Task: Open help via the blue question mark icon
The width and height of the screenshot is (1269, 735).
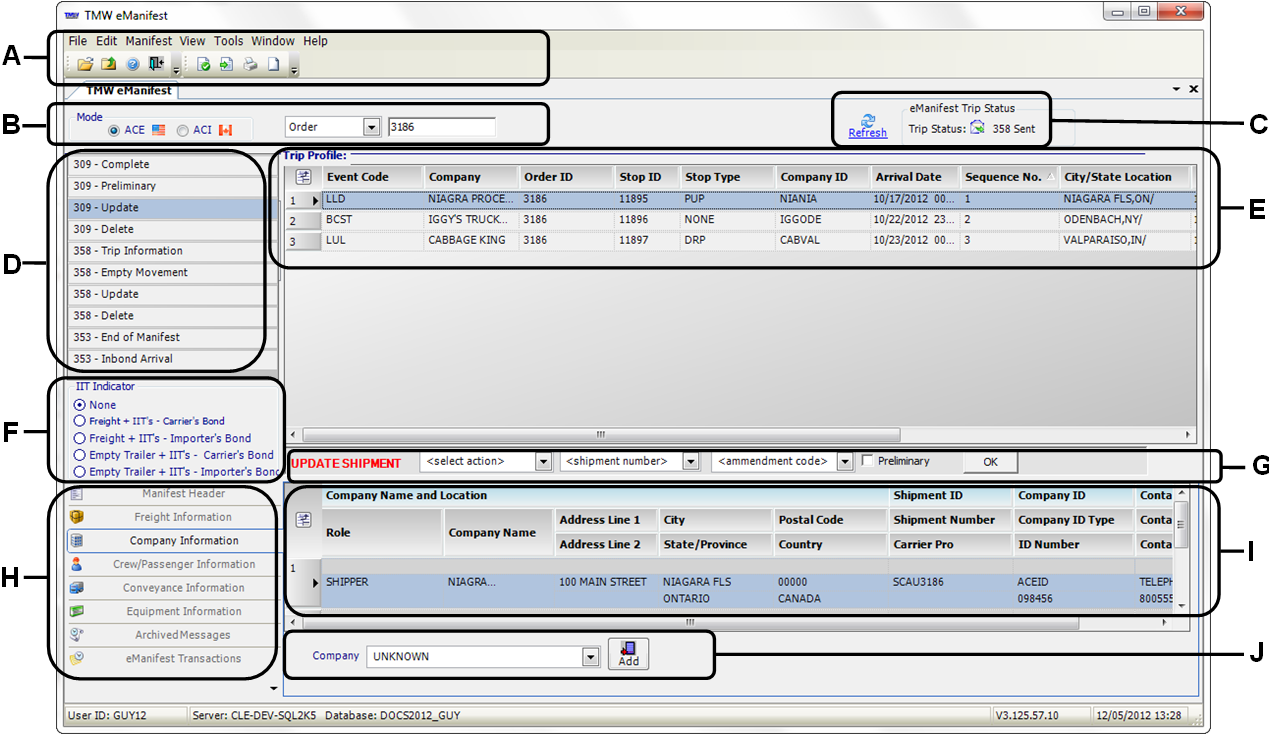Action: pyautogui.click(x=132, y=65)
